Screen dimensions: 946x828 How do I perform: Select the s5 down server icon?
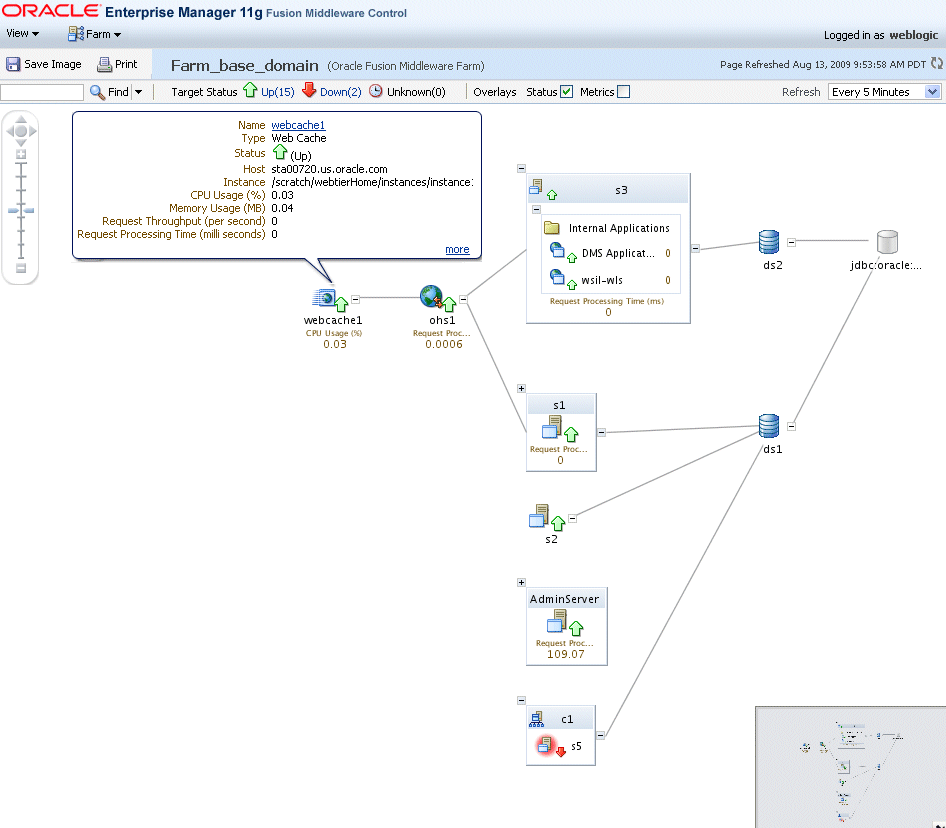545,745
